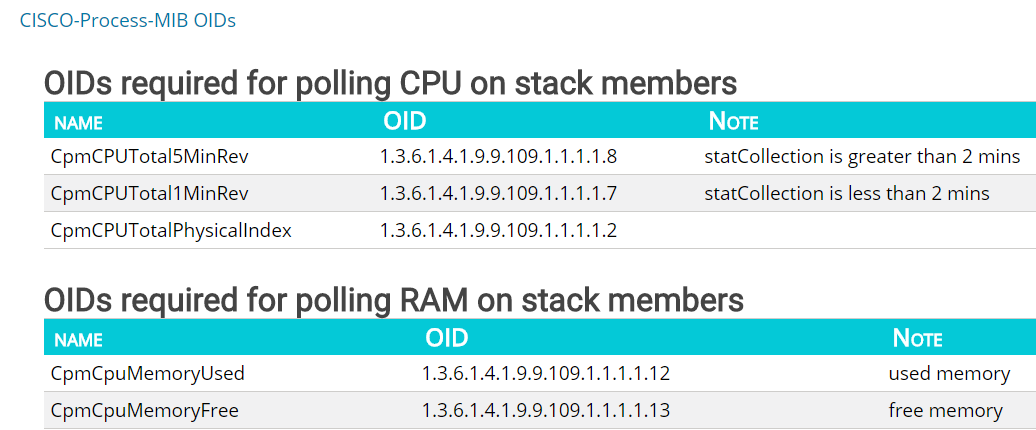
Task: Select the OID ending in 1.1.1.1.7
Action: 498,193
